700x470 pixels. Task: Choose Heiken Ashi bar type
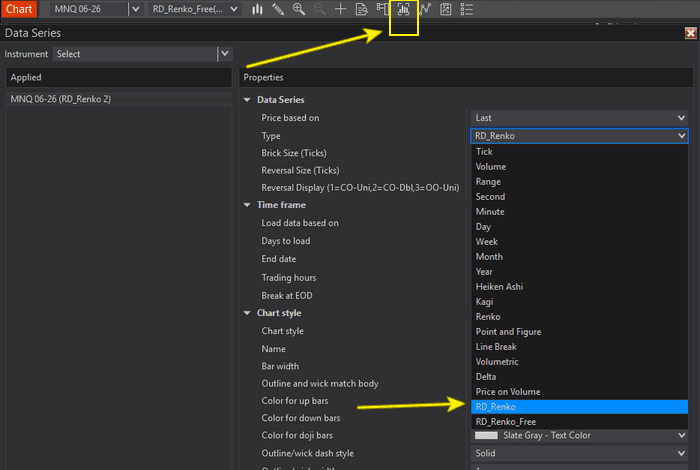point(579,287)
